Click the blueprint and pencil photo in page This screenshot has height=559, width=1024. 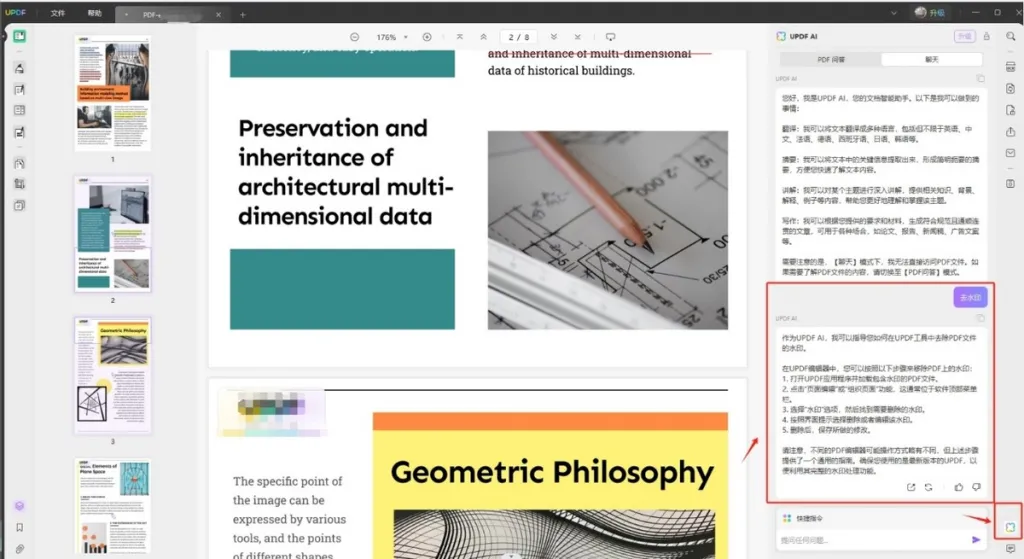click(x=607, y=230)
